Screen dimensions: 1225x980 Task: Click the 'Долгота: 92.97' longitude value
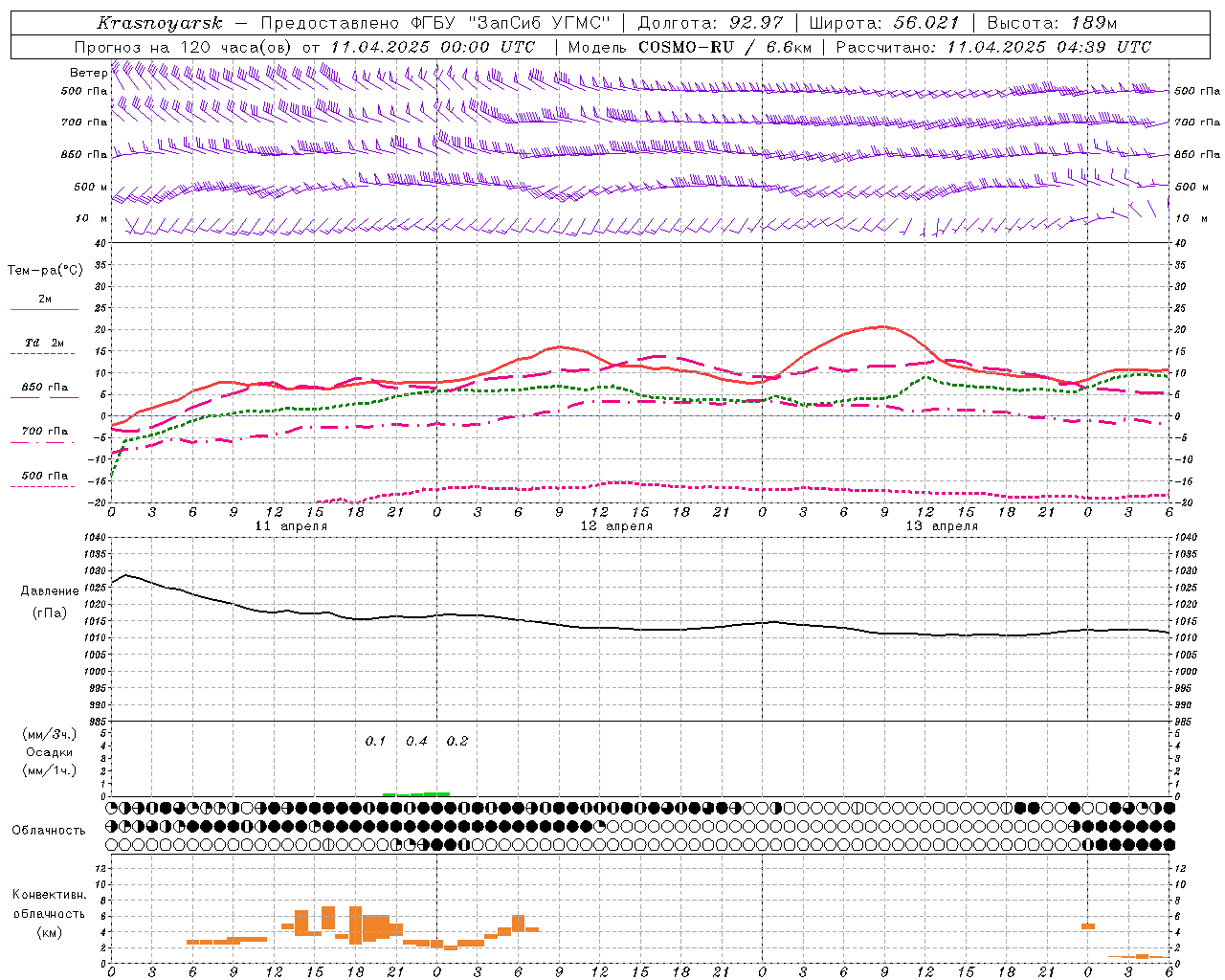point(710,23)
